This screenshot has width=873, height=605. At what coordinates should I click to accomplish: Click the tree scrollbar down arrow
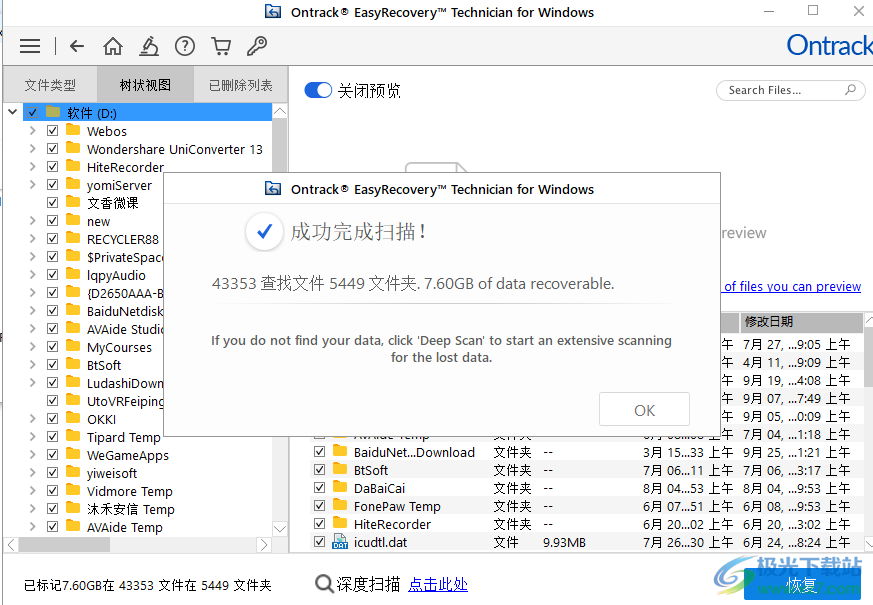280,528
